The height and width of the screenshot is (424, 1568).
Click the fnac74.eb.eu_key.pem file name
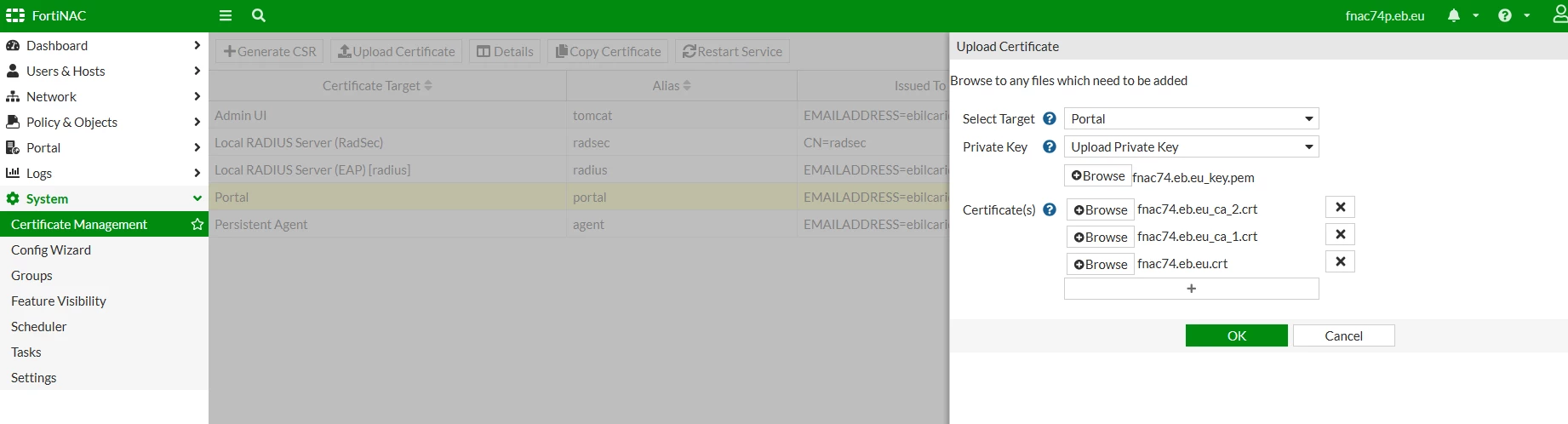click(x=1193, y=178)
